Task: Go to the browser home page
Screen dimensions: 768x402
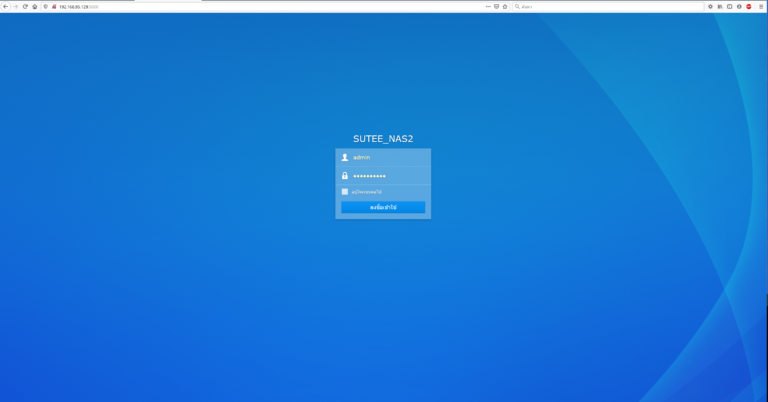Action: point(35,6)
